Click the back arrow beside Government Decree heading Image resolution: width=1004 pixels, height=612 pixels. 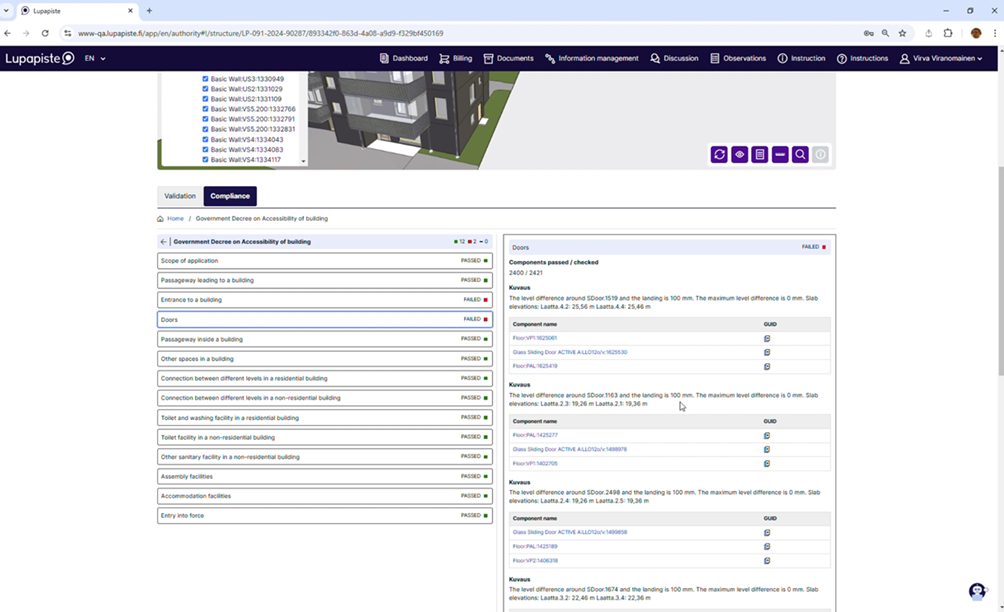click(164, 242)
